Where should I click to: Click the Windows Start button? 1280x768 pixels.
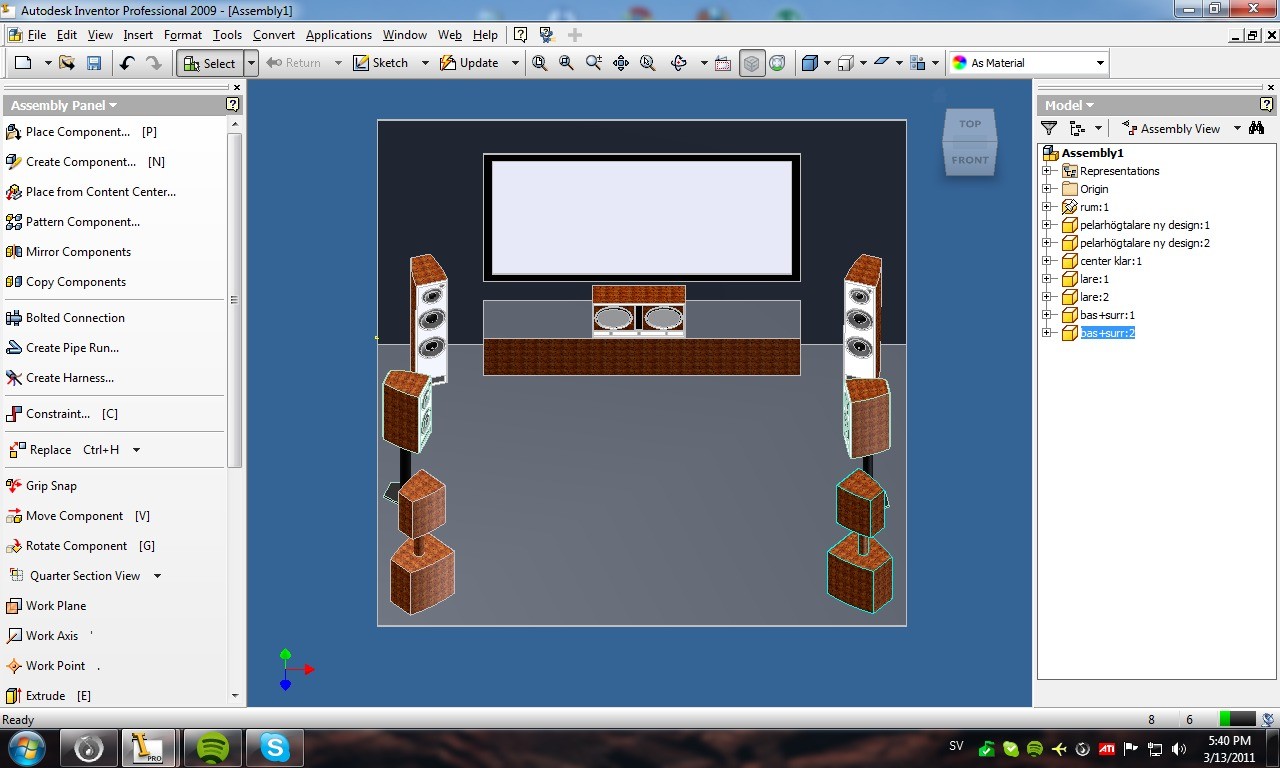pos(25,747)
